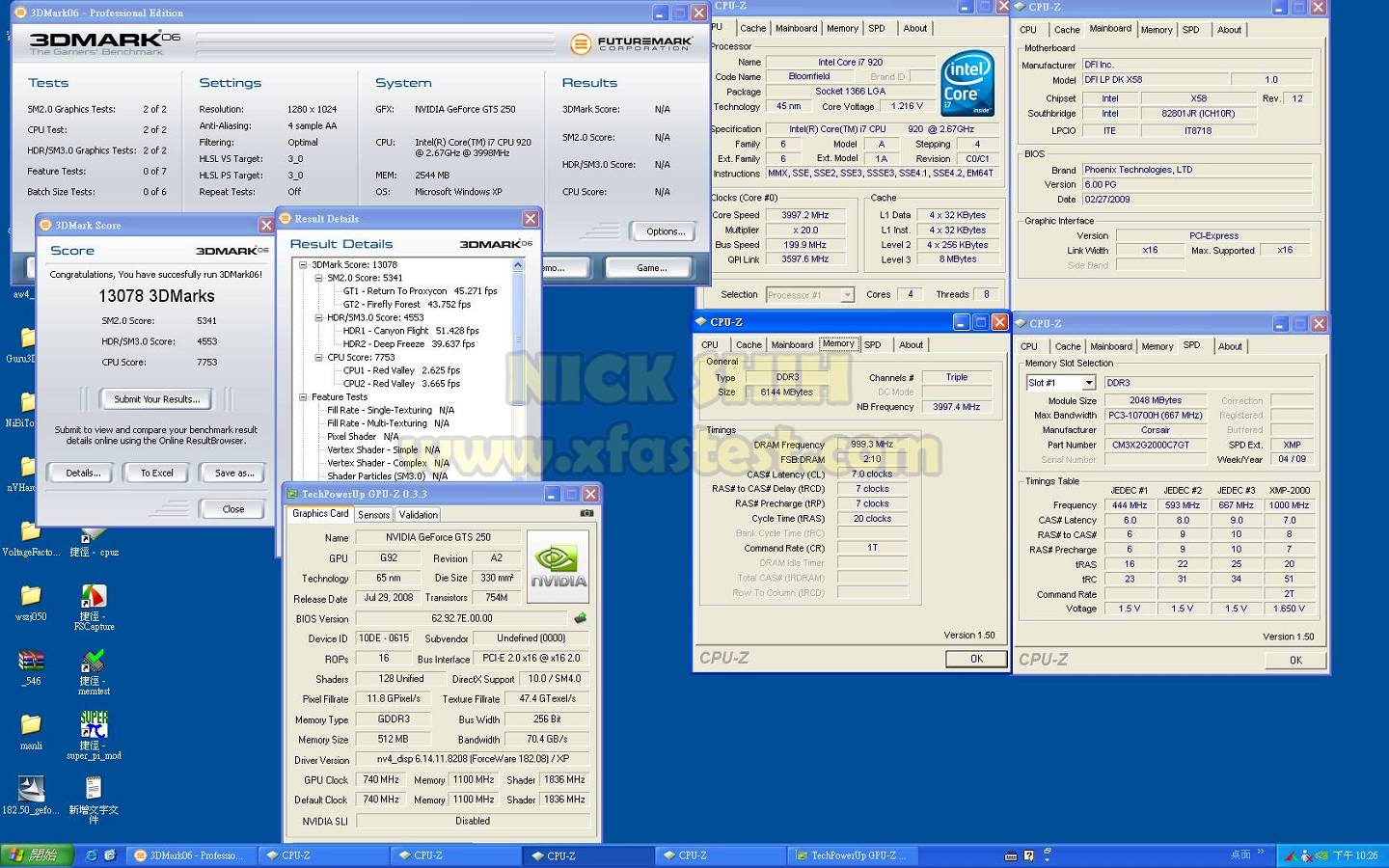The image size is (1389, 868).
Task: Collapse the HDR/SM3.0 Score: 4553 node
Action: (318, 317)
